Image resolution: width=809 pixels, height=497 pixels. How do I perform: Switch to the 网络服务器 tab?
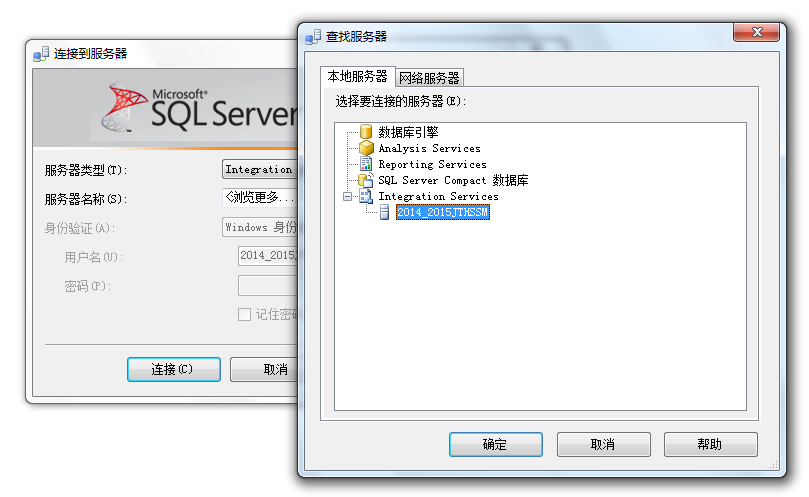pos(429,78)
